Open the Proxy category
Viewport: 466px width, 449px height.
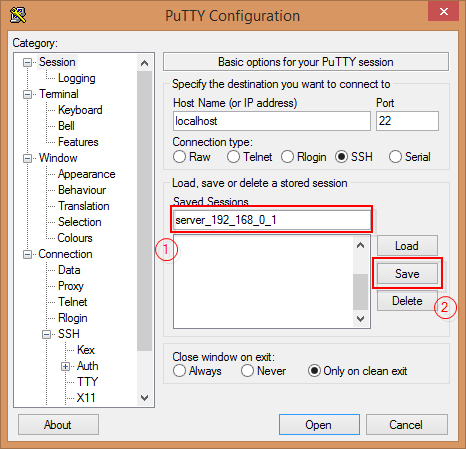click(71, 286)
